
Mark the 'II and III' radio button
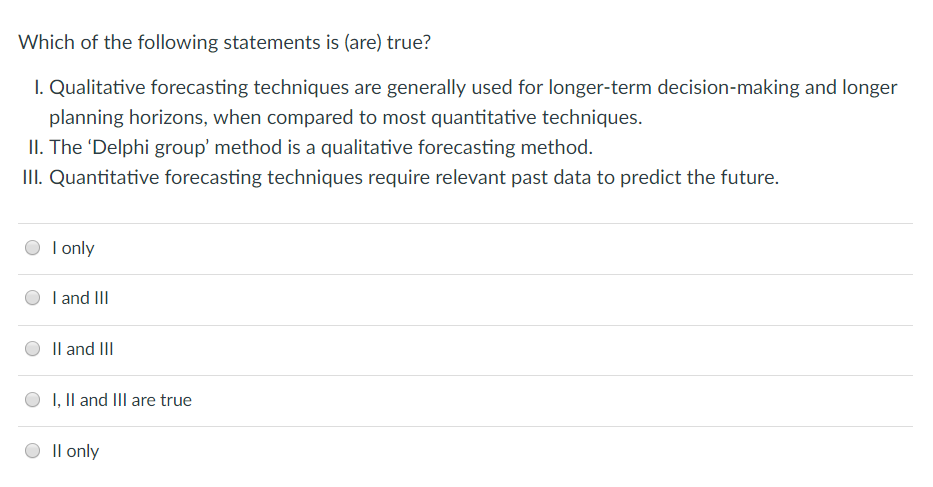(33, 349)
